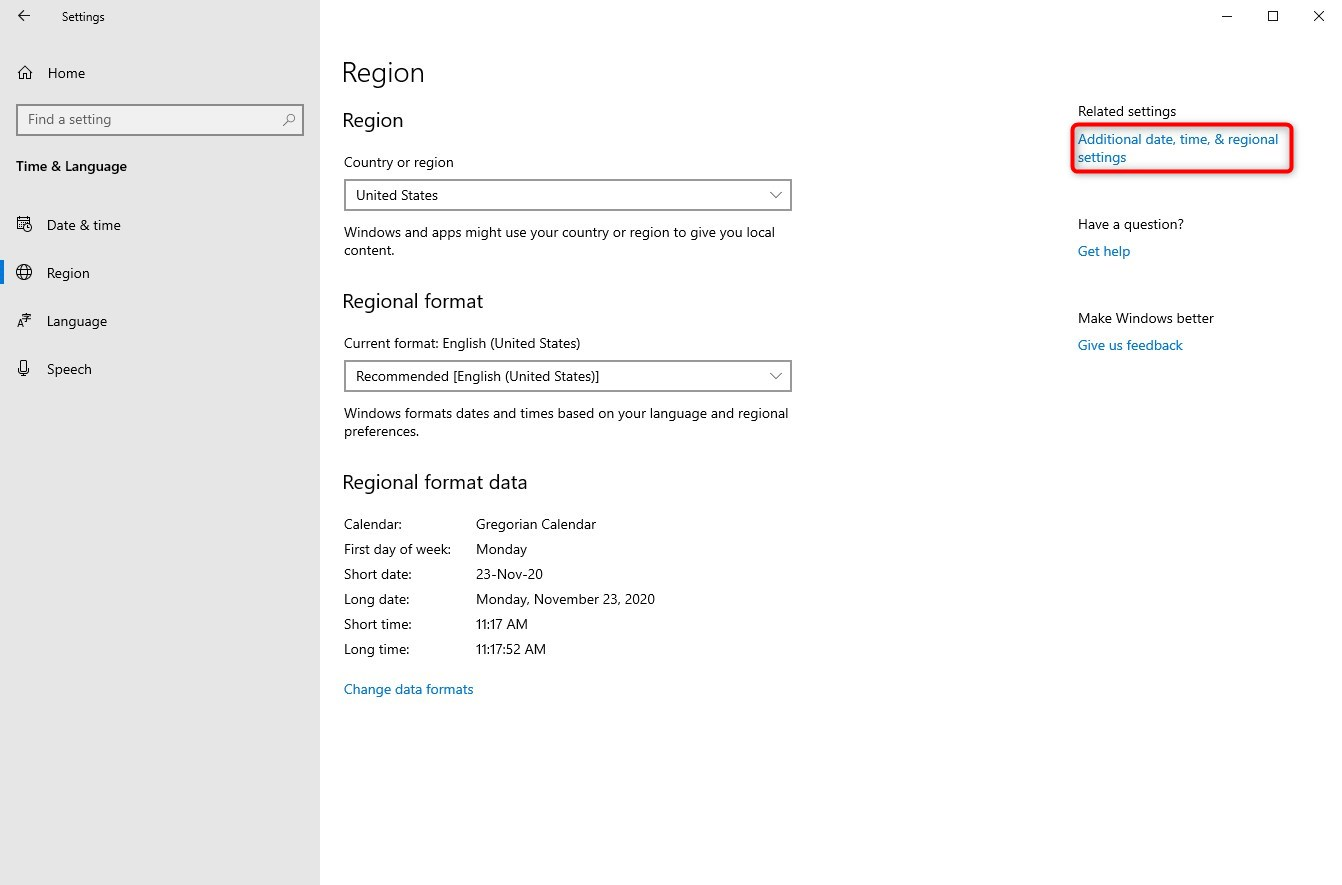This screenshot has width=1342, height=885.
Task: Click the Change data formats link
Action: click(x=408, y=689)
